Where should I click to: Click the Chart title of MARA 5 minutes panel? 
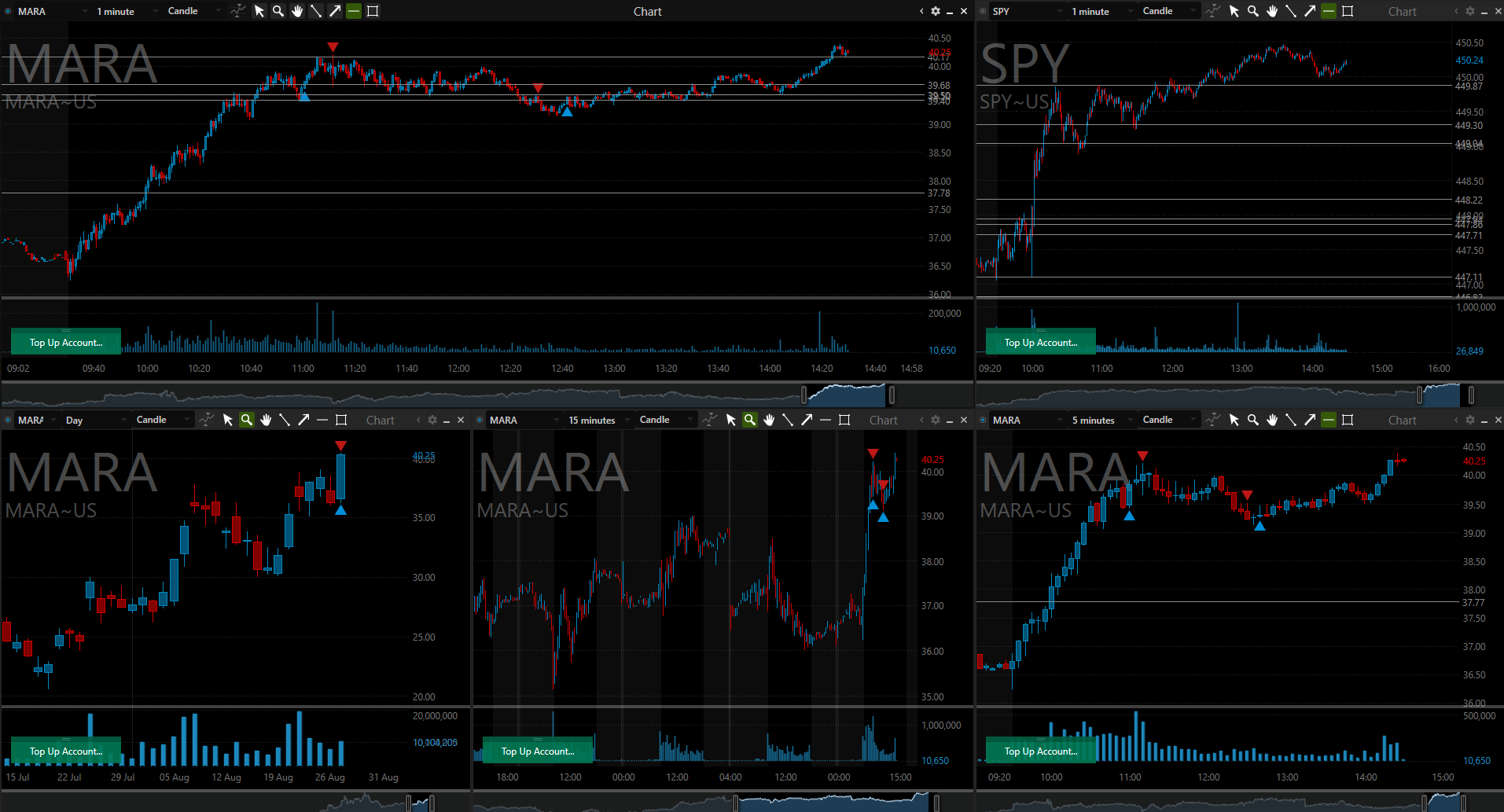tap(1403, 420)
